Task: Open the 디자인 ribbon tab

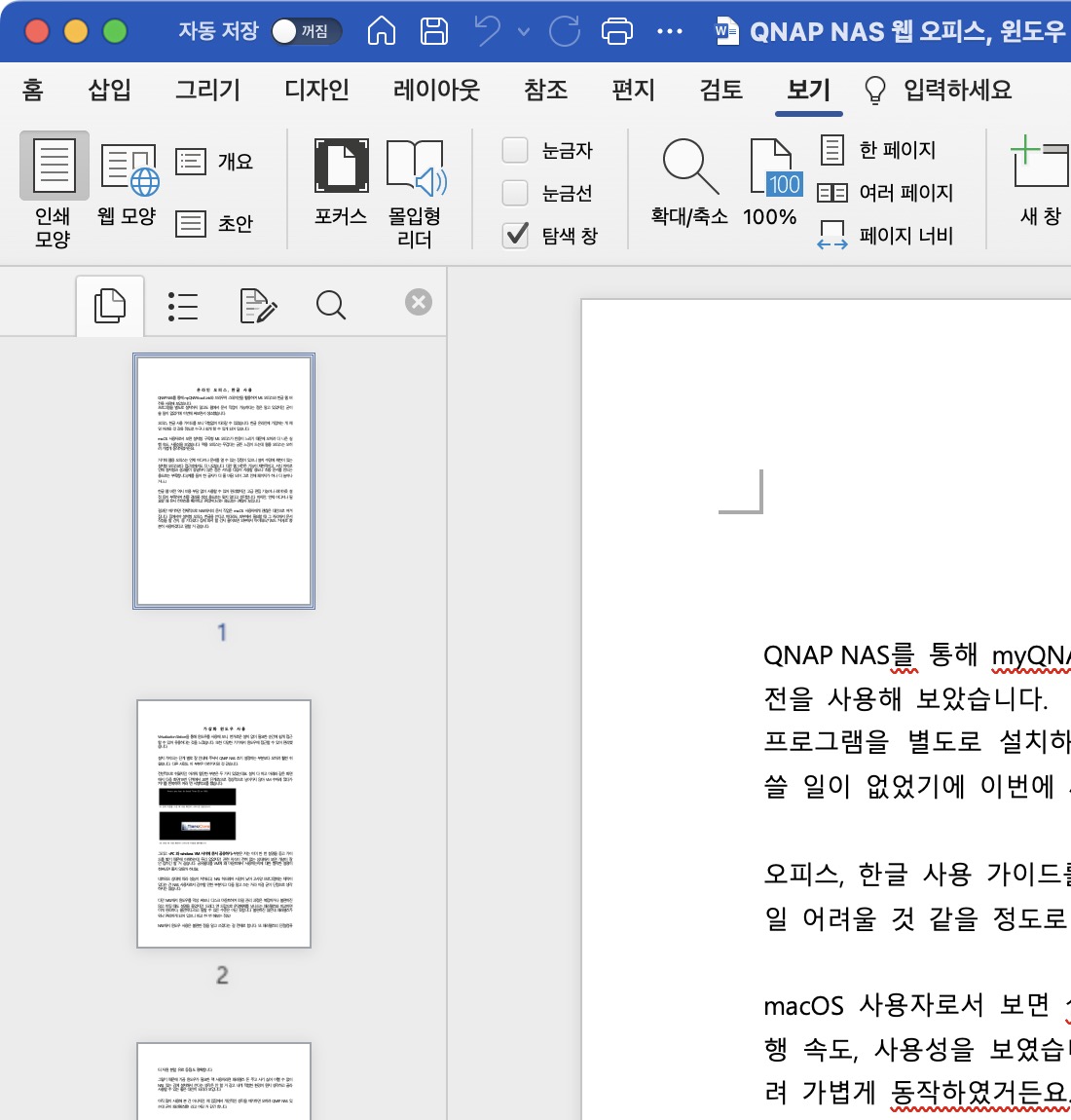Action: pyautogui.click(x=317, y=90)
